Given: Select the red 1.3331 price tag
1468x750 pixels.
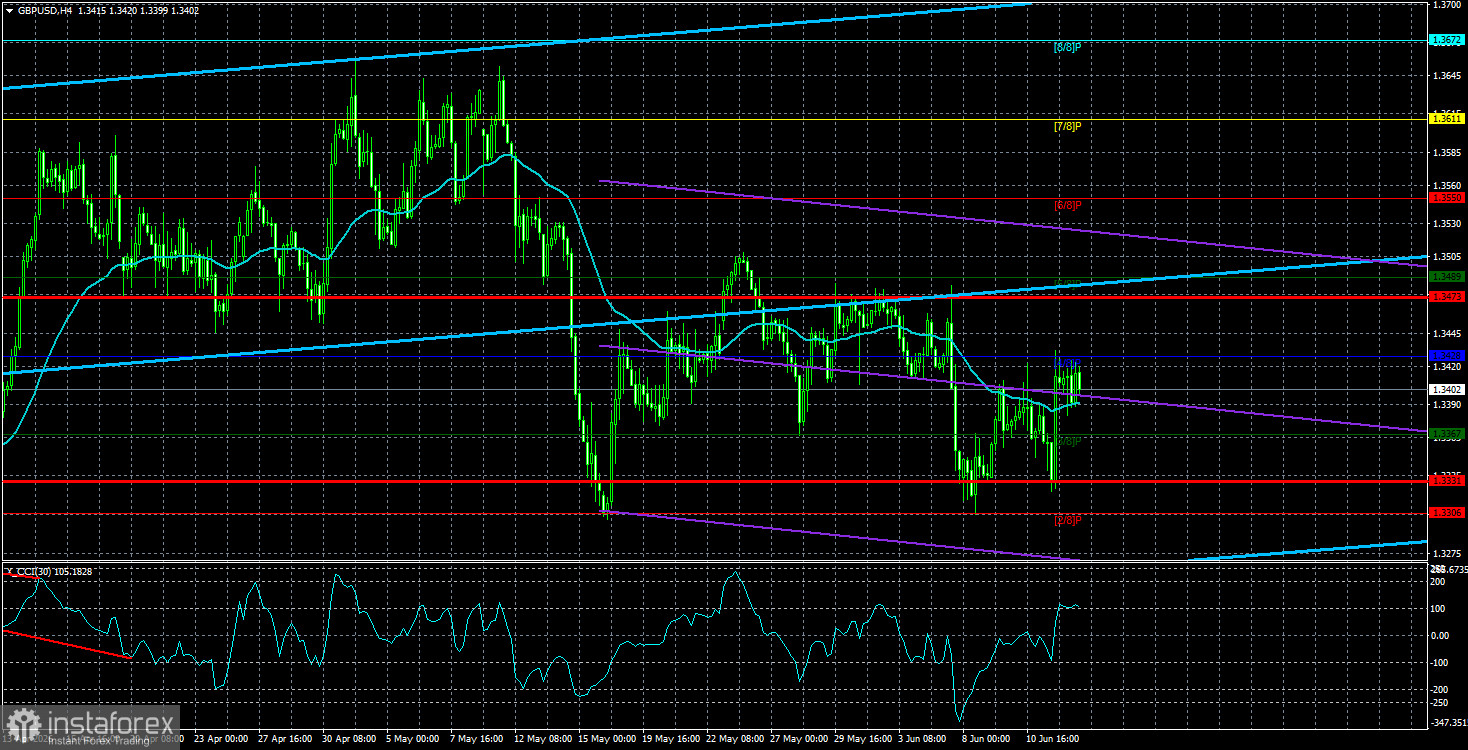Looking at the screenshot, I should point(1447,481).
